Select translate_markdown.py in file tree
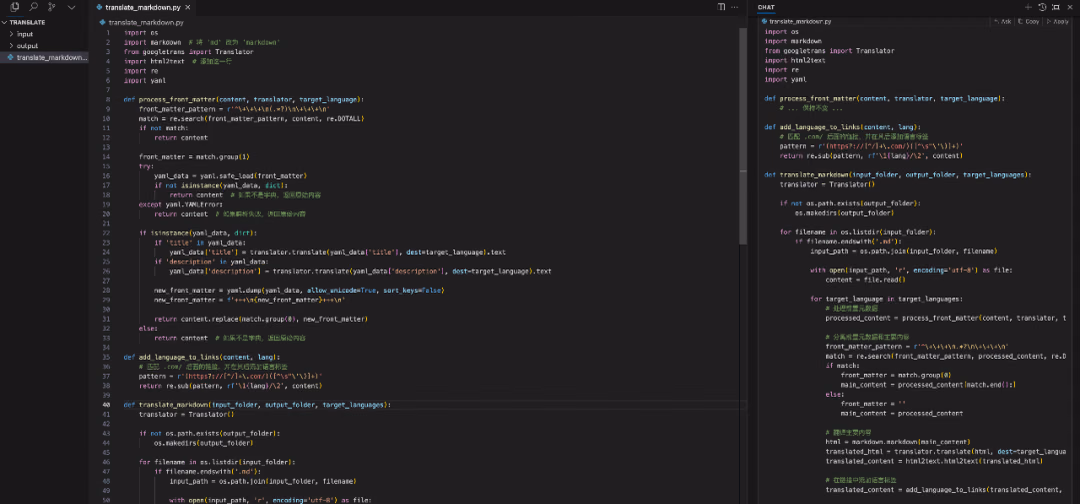 48,57
